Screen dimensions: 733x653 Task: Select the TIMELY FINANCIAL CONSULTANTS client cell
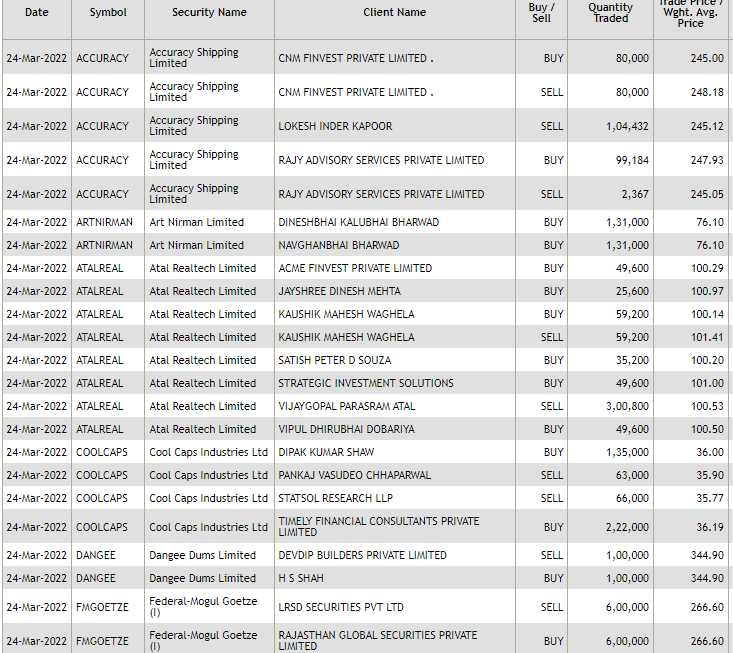click(x=378, y=527)
